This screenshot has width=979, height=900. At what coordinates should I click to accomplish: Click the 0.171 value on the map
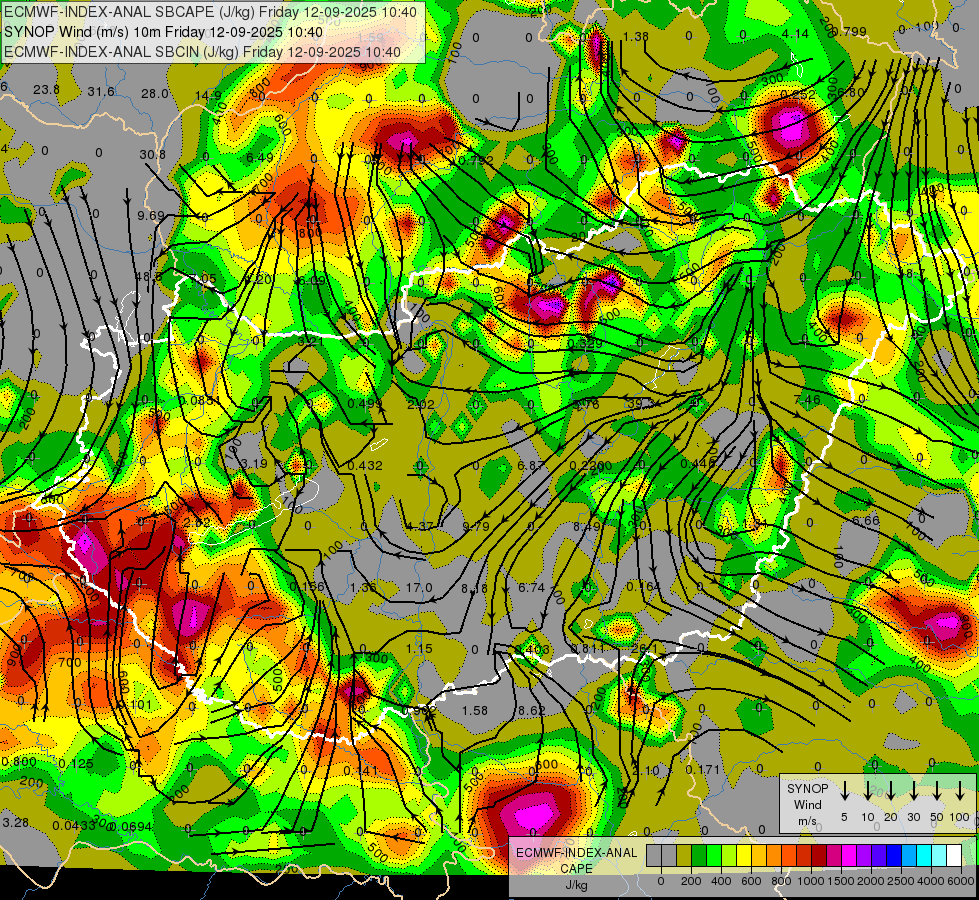[702, 769]
